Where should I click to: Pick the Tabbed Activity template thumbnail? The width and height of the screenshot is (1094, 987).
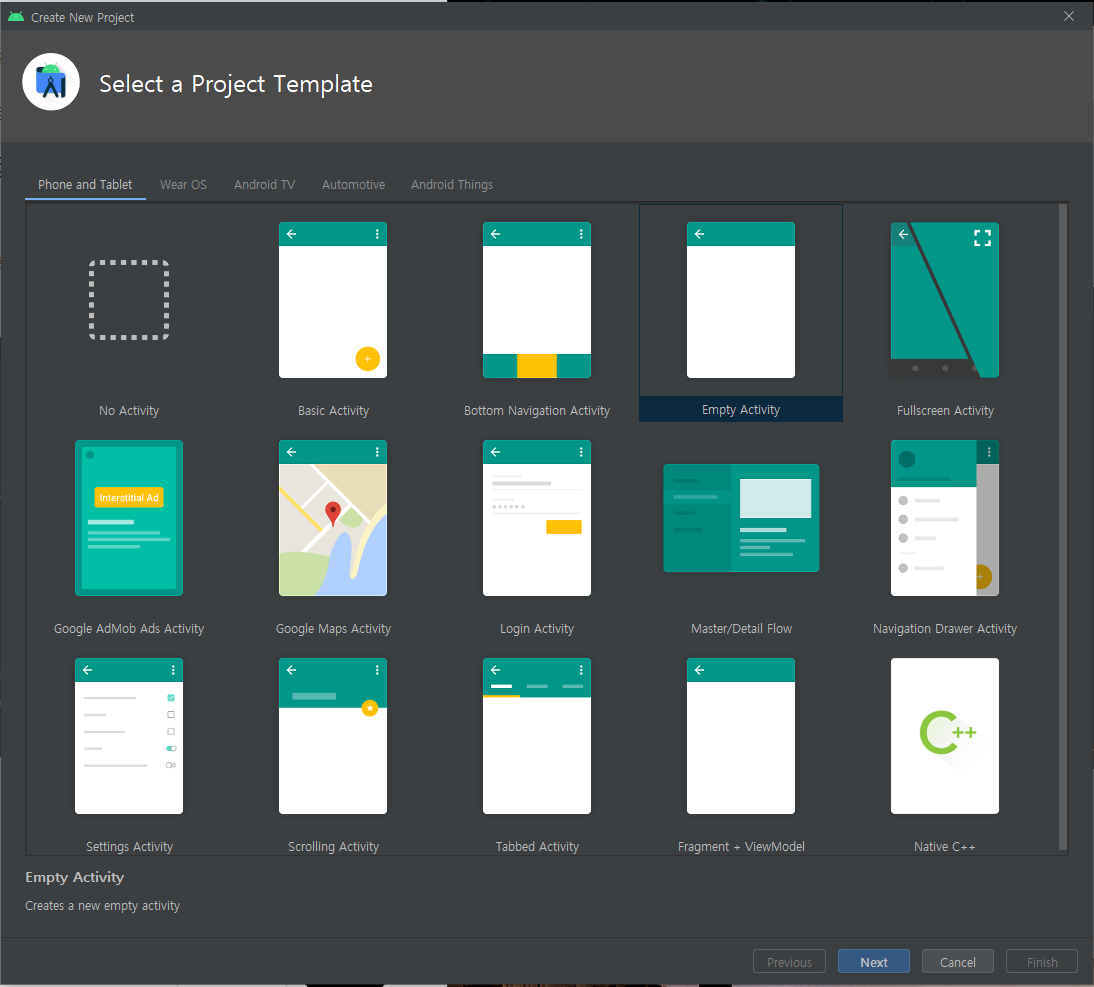coord(537,736)
